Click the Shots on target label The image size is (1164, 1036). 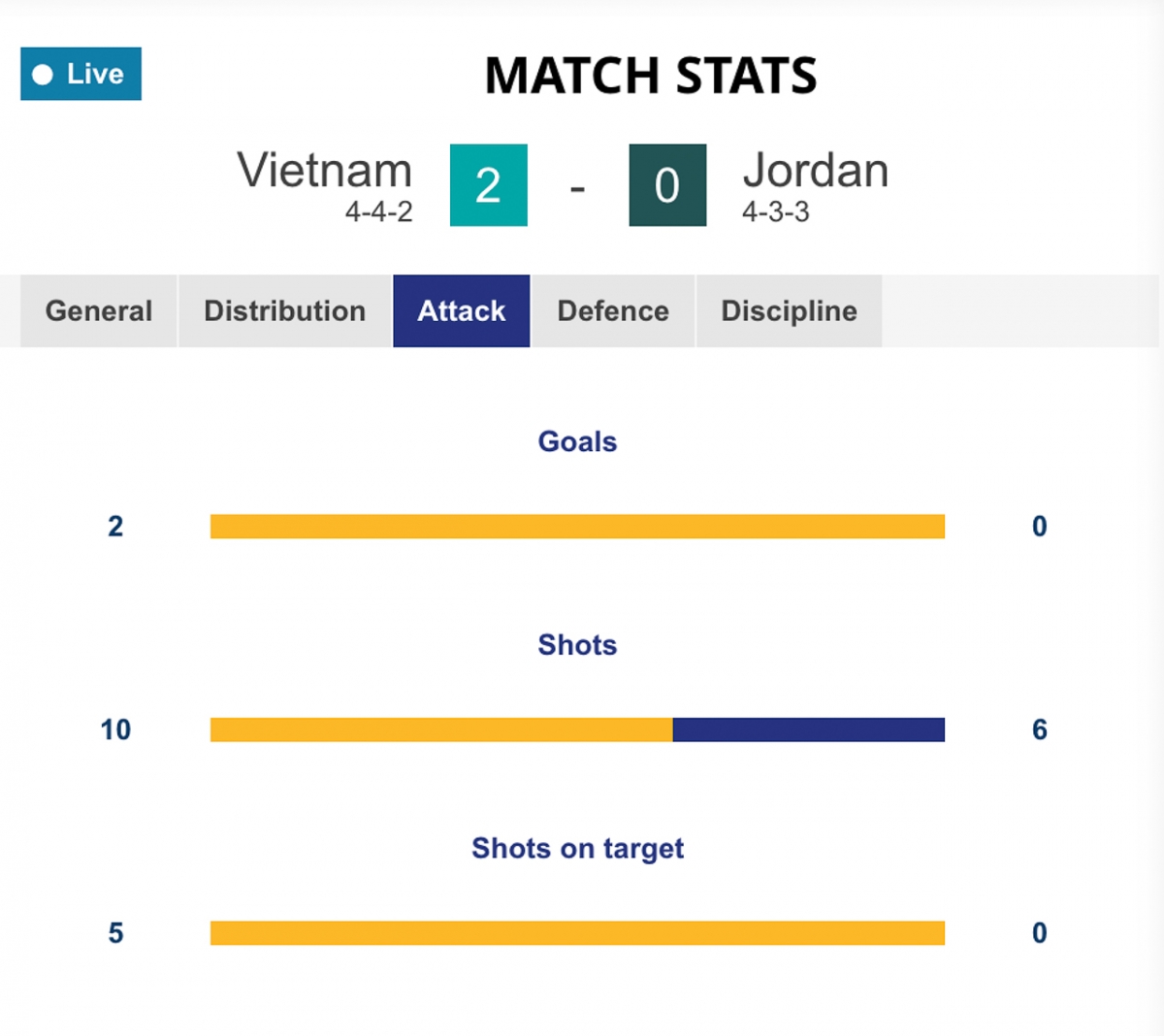pyautogui.click(x=577, y=849)
